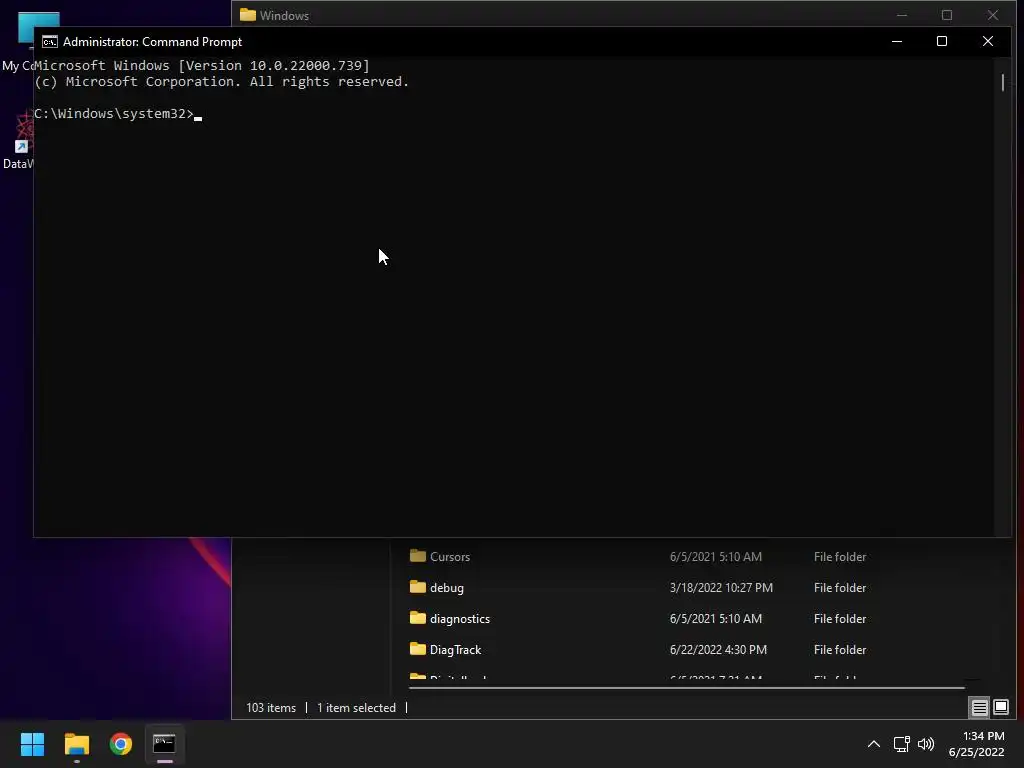Select the DiagTrack folder in Explorer

[x=455, y=649]
